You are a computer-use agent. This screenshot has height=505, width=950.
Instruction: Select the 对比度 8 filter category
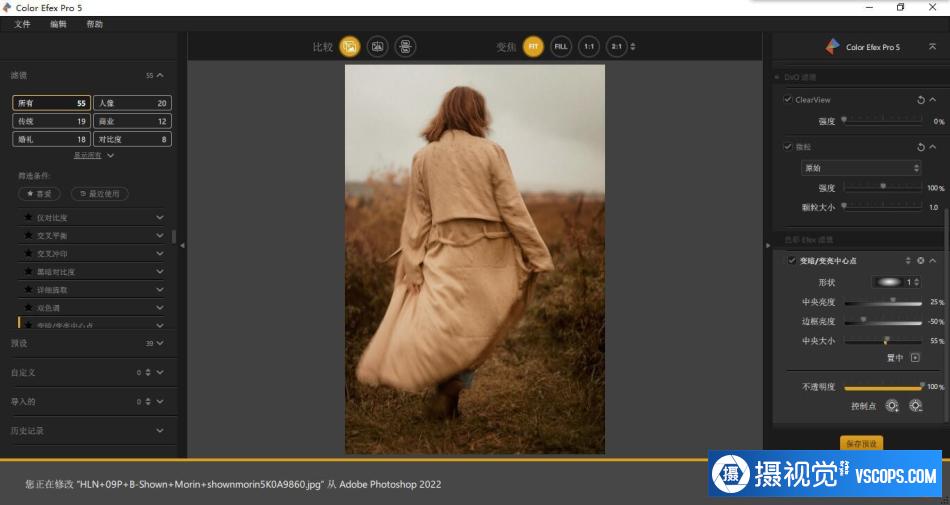coord(132,139)
